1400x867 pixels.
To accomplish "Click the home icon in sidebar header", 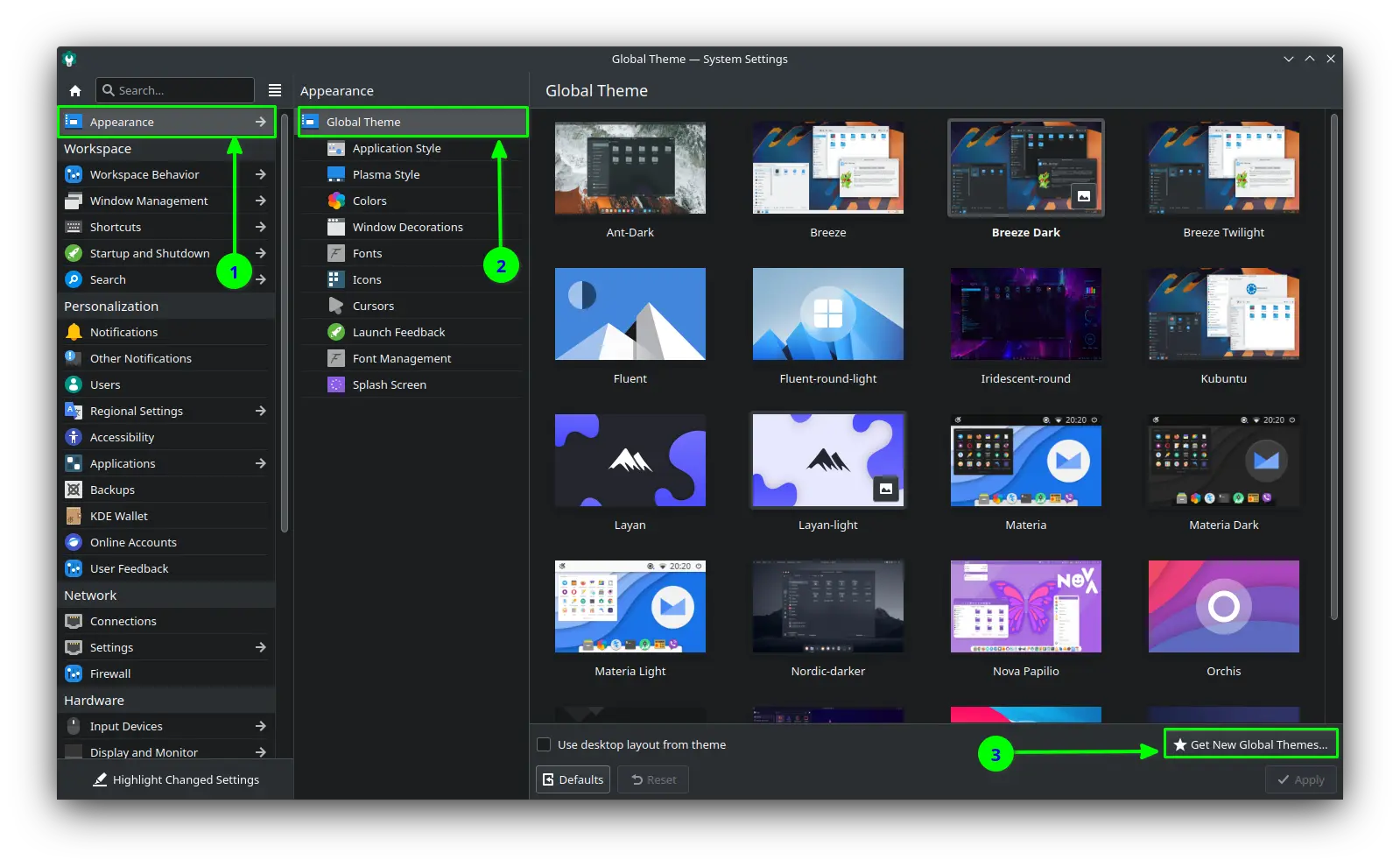I will coord(75,90).
